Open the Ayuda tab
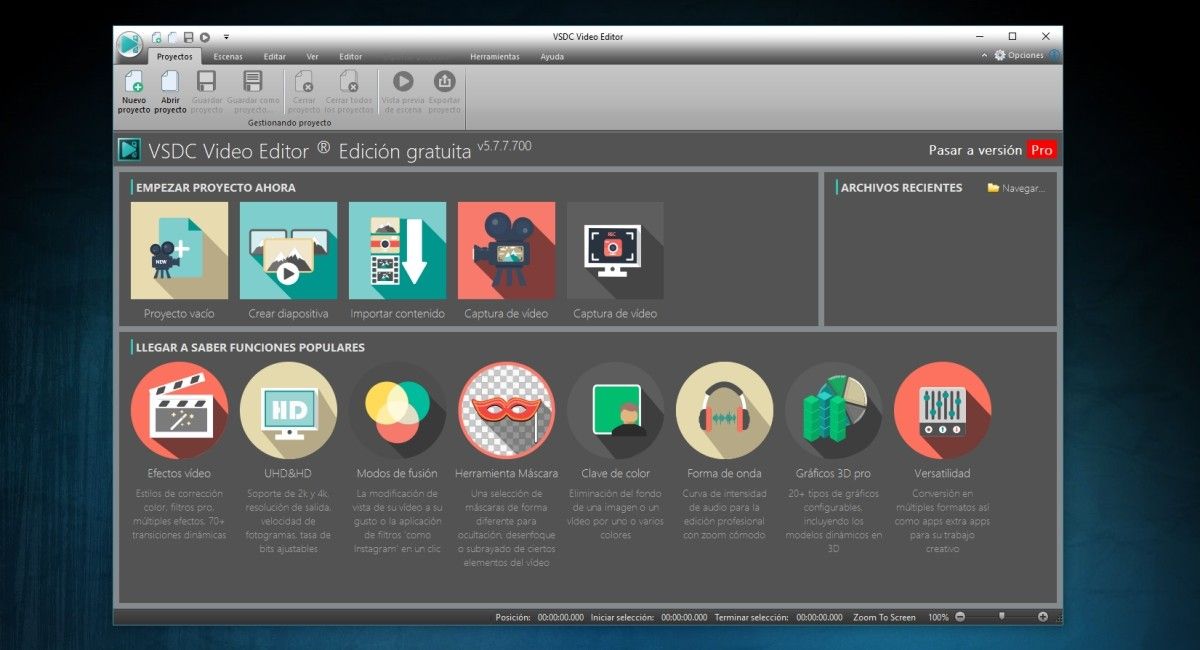 tap(552, 57)
